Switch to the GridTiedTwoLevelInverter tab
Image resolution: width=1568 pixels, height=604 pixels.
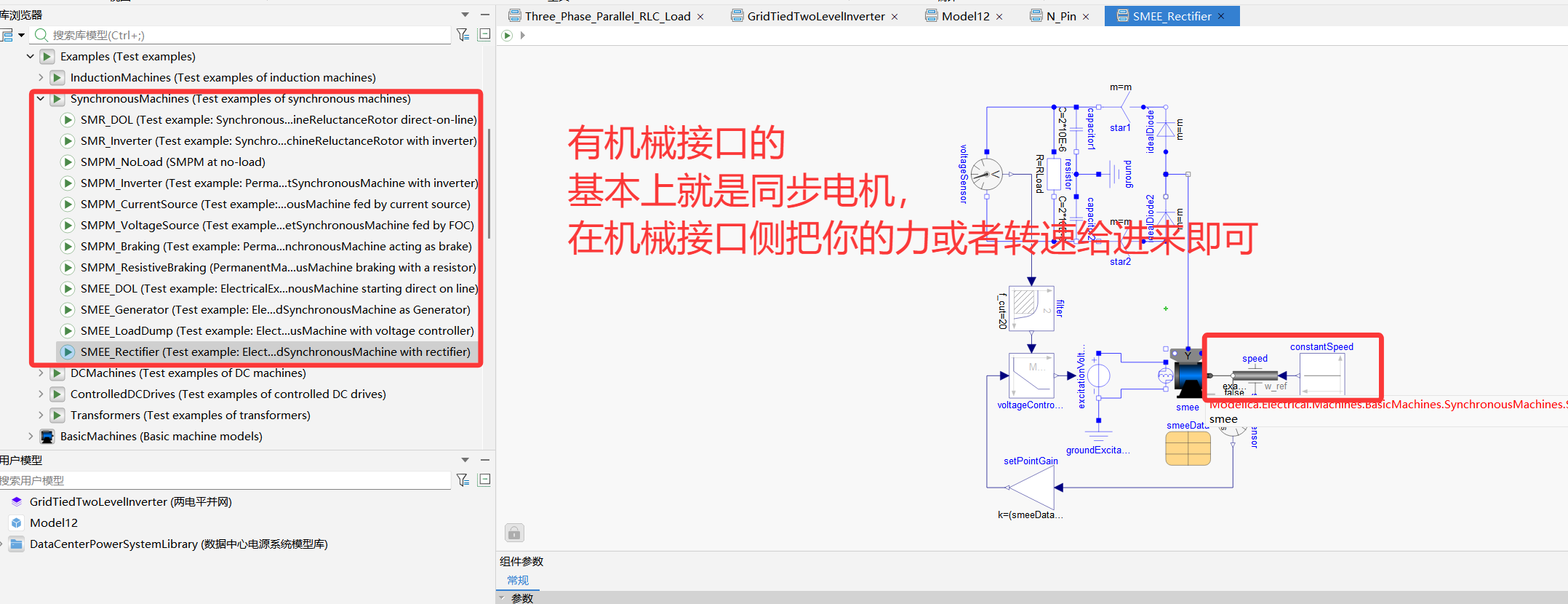tap(815, 16)
